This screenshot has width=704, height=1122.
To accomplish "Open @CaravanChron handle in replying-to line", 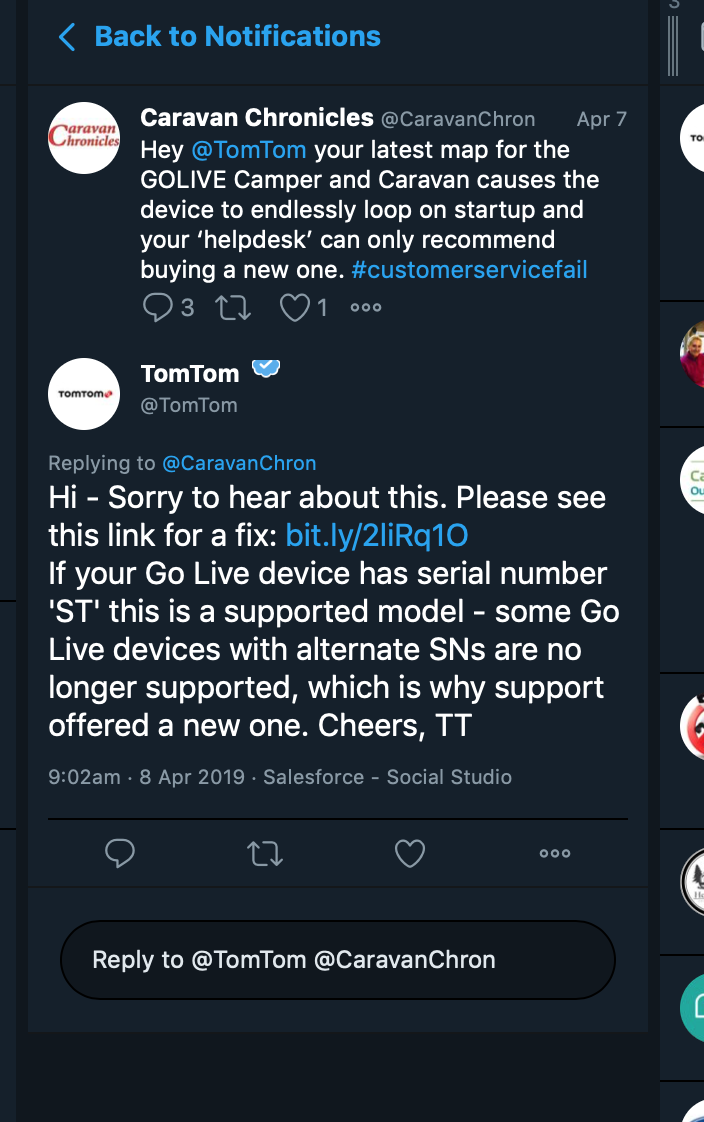I will point(239,463).
